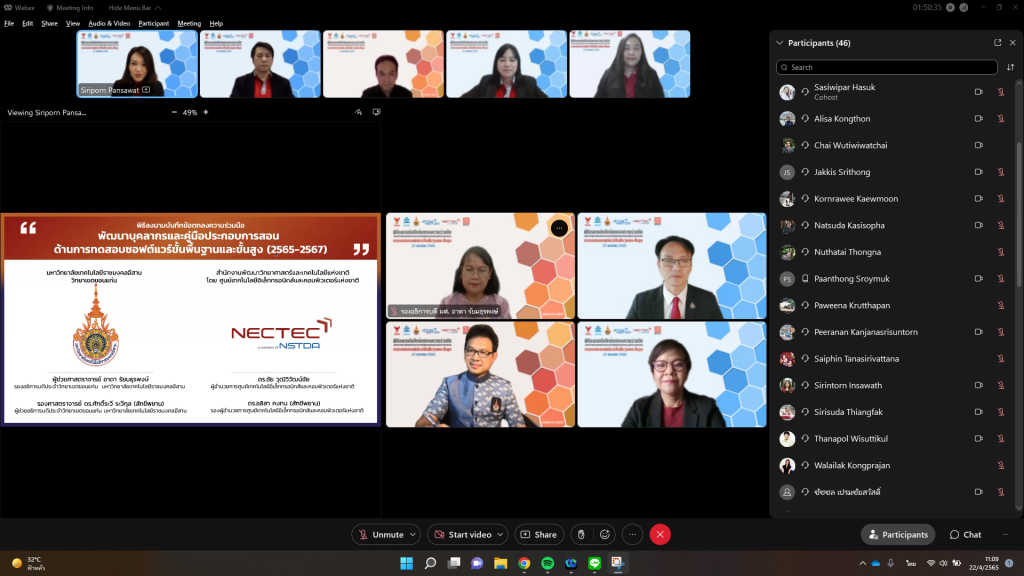Click the red leave meeting button
1024x576 pixels.
(x=660, y=535)
